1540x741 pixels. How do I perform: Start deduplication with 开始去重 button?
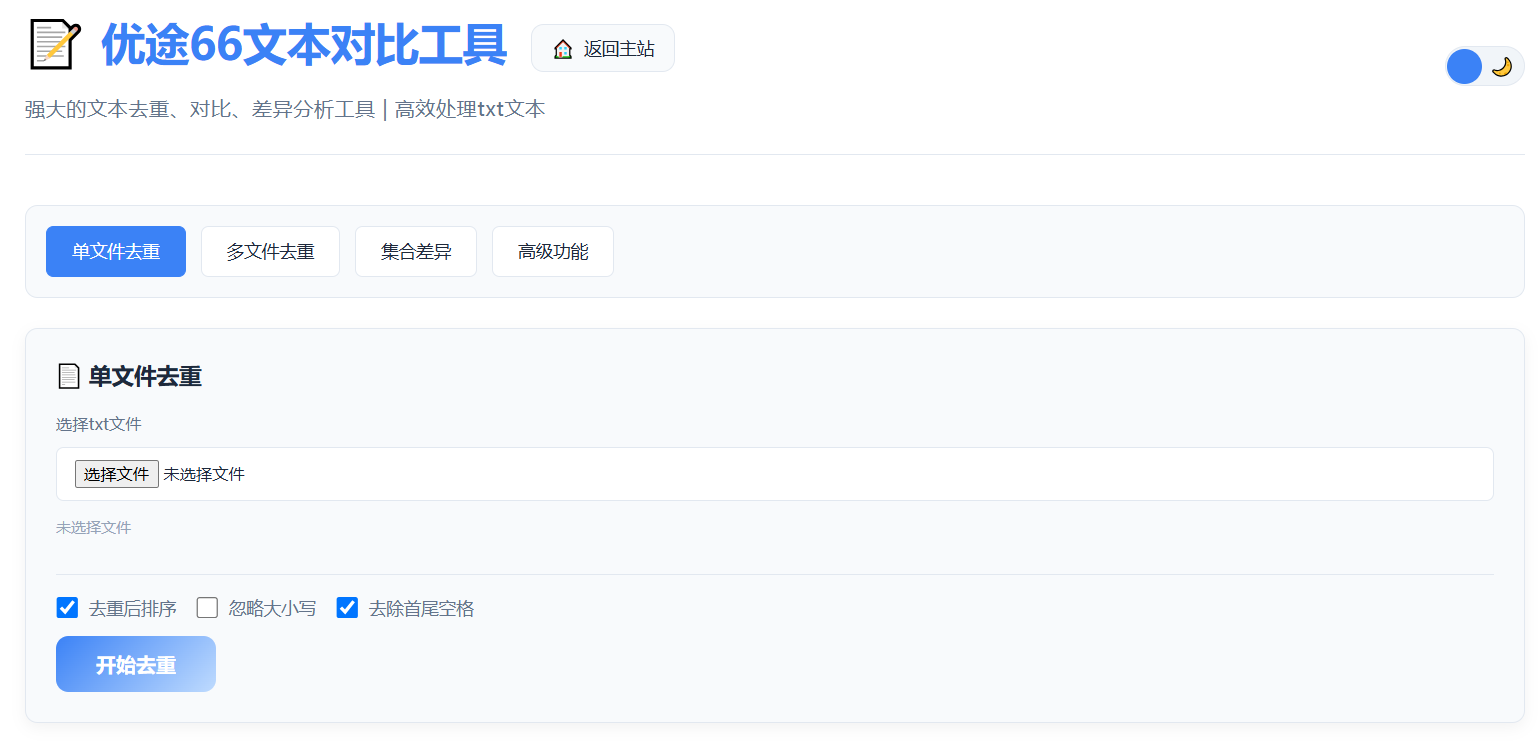point(136,664)
